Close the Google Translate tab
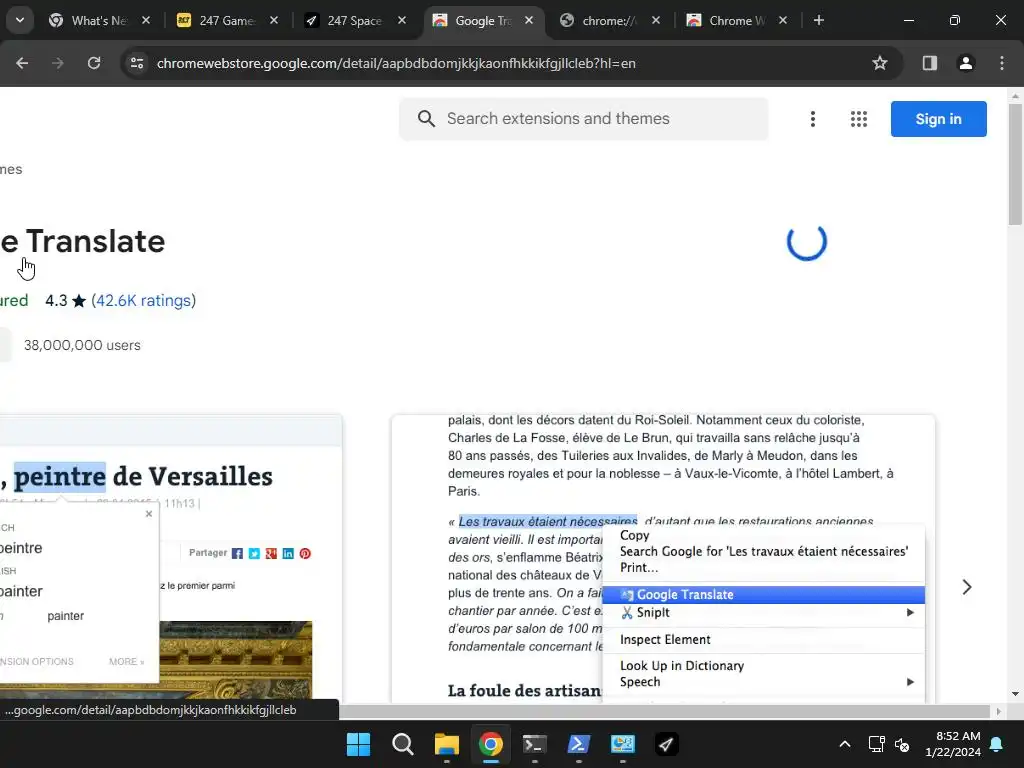The height and width of the screenshot is (768, 1024). (529, 20)
